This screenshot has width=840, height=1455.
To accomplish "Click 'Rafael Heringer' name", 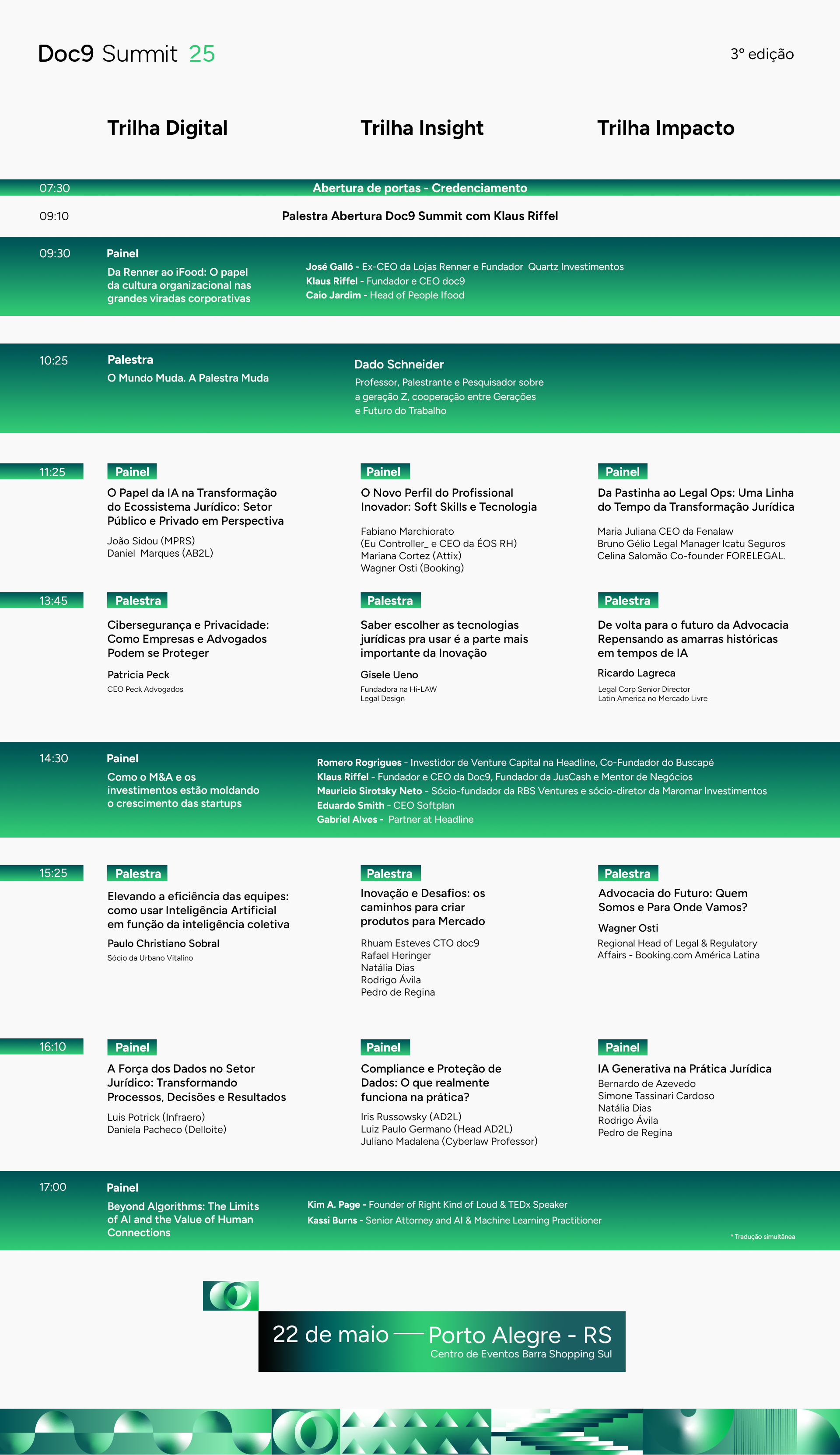I will click(396, 955).
